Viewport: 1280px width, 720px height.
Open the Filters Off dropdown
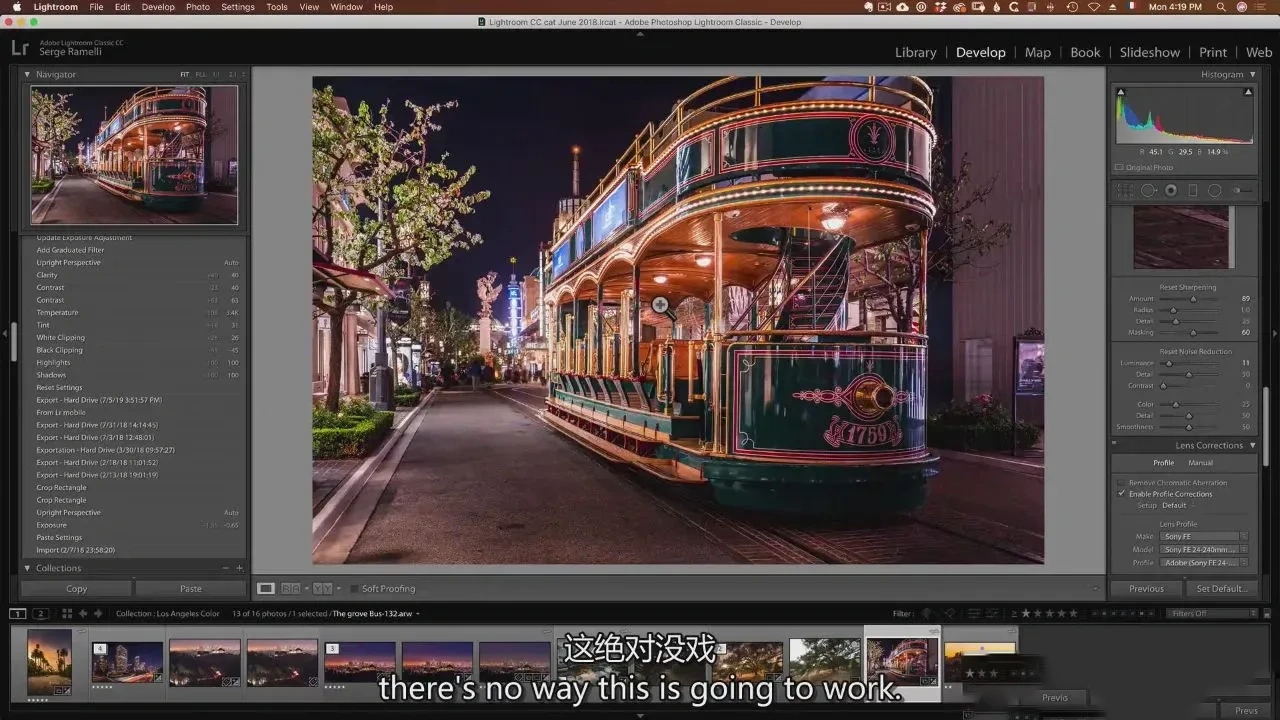click(1212, 613)
